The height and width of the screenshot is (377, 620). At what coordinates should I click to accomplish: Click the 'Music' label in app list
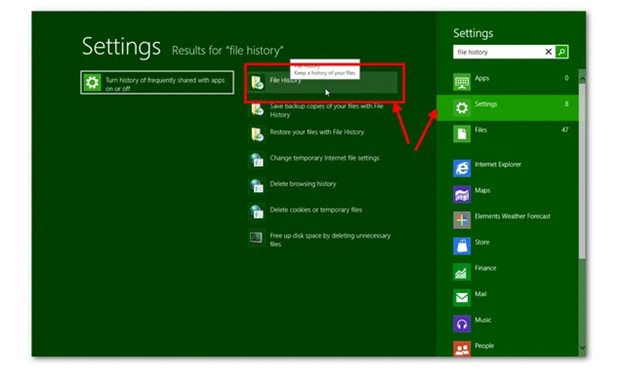point(483,320)
